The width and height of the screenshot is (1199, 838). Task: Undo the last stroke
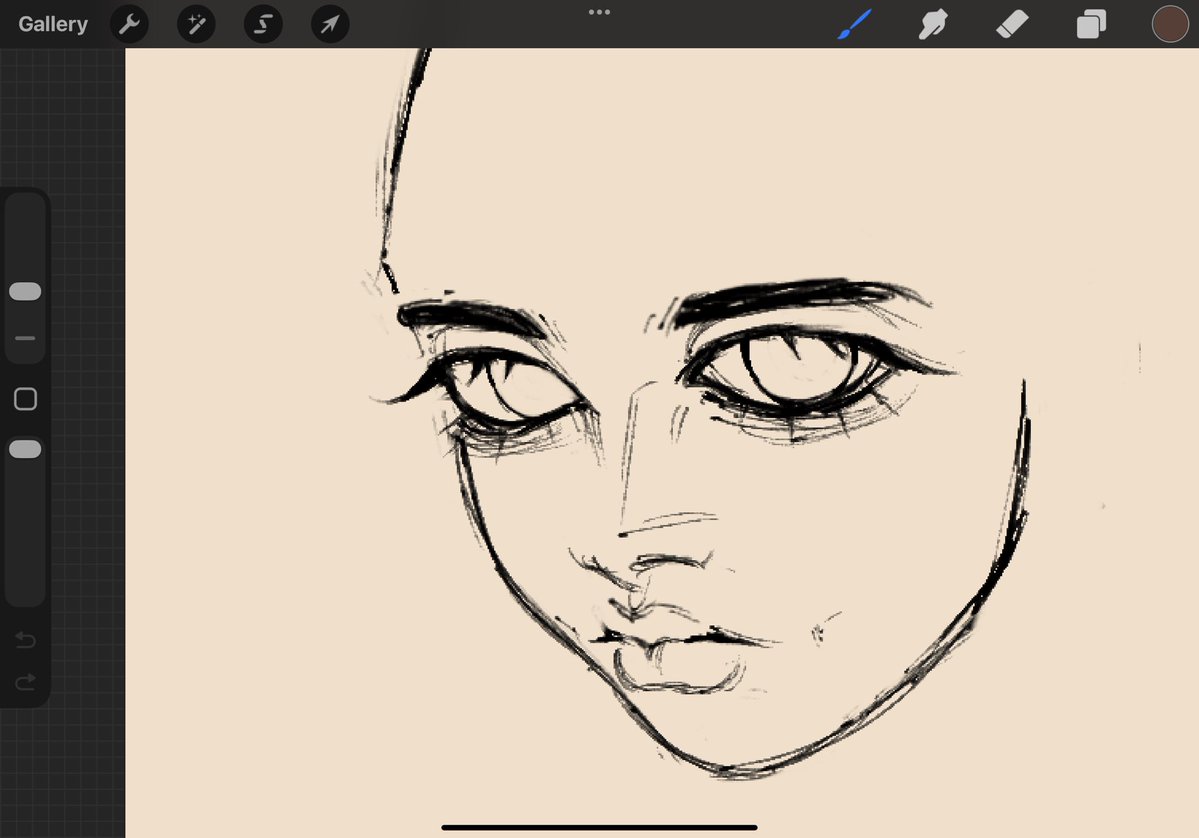25,639
